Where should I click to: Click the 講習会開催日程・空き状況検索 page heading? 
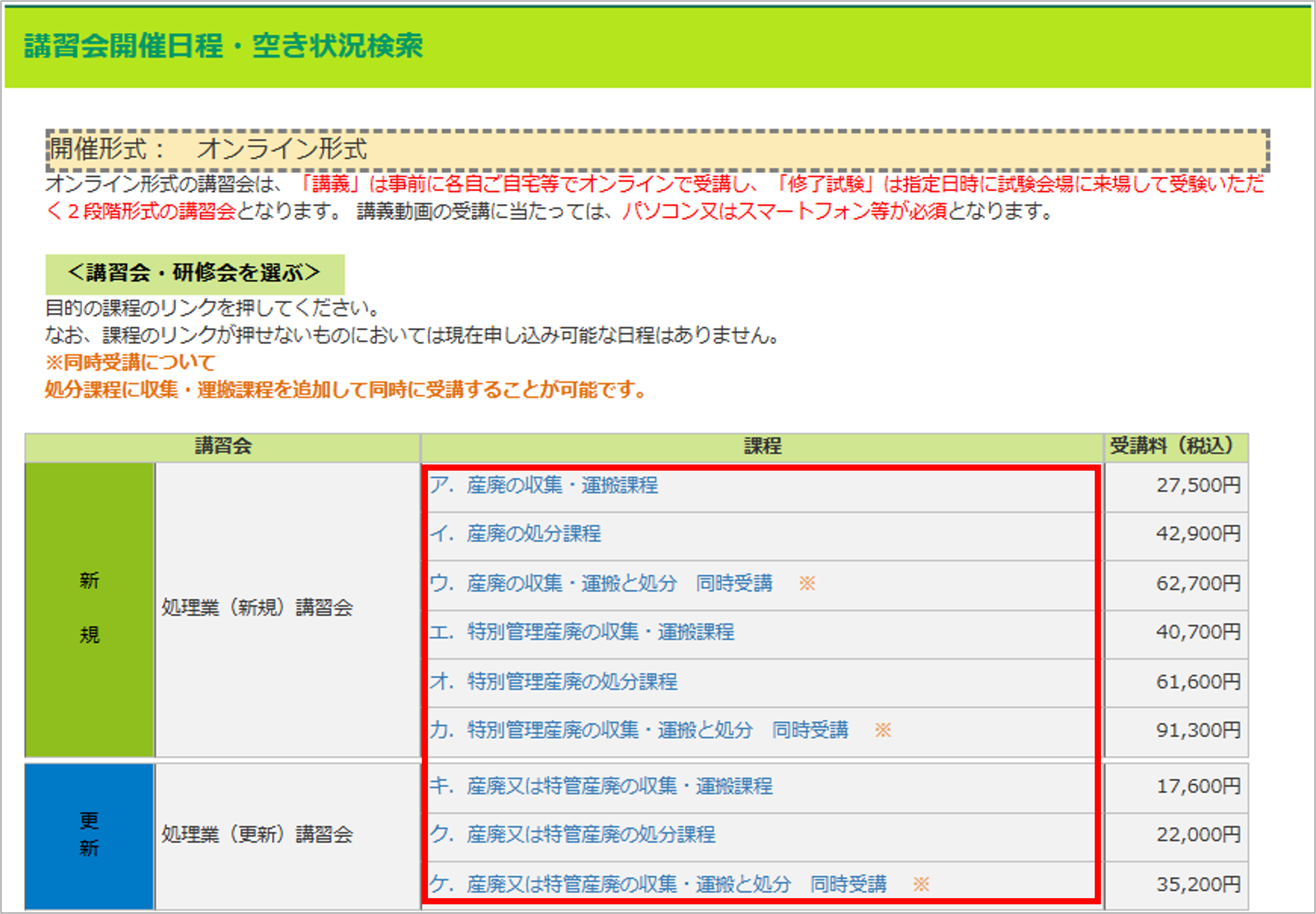pos(223,46)
